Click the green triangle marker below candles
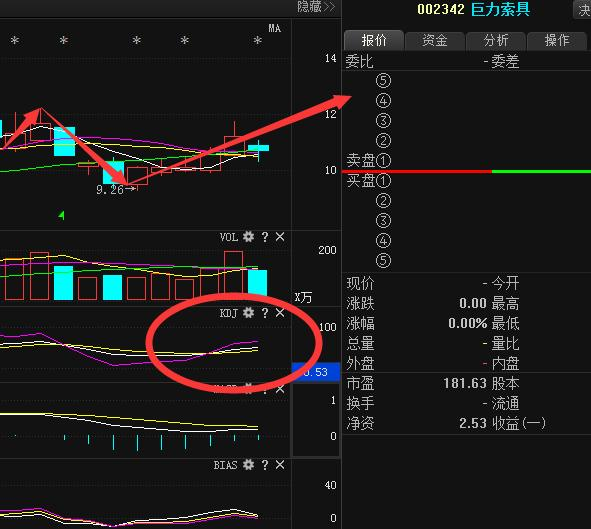The width and height of the screenshot is (591, 529). click(61, 215)
